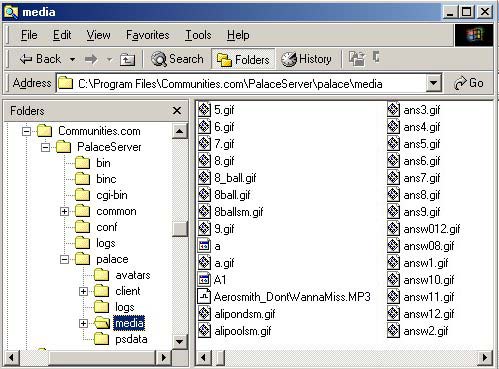Image resolution: width=499 pixels, height=369 pixels.
Task: Click the Windows logo throbber icon
Action: pos(474,35)
